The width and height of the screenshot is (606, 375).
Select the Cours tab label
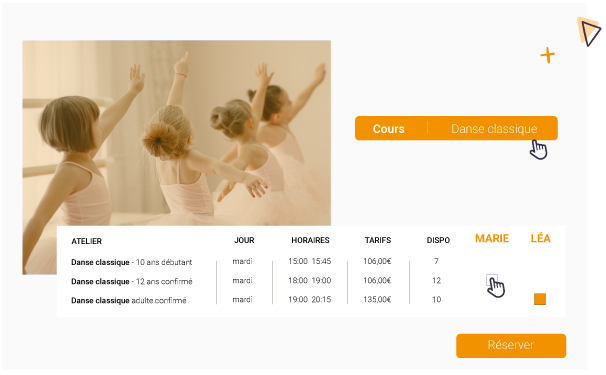(388, 129)
